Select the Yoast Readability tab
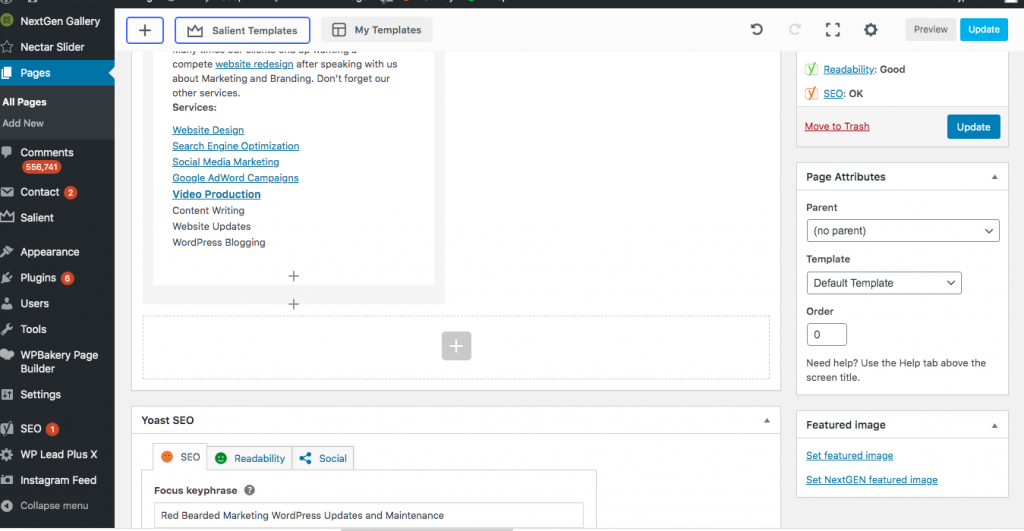 click(x=249, y=459)
